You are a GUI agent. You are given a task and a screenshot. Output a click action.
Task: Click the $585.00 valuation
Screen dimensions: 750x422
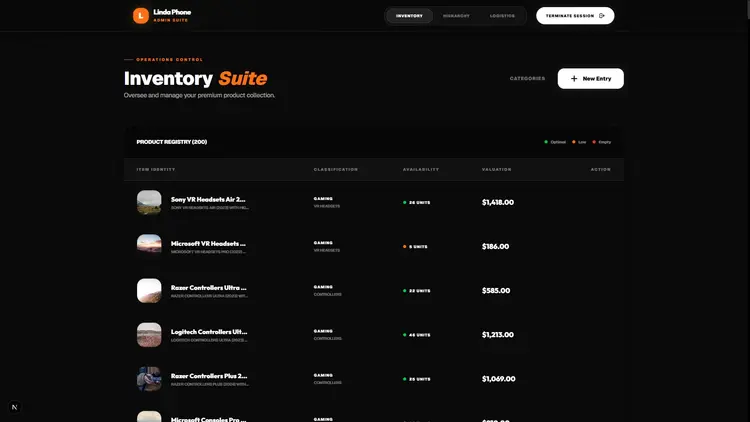[496, 290]
